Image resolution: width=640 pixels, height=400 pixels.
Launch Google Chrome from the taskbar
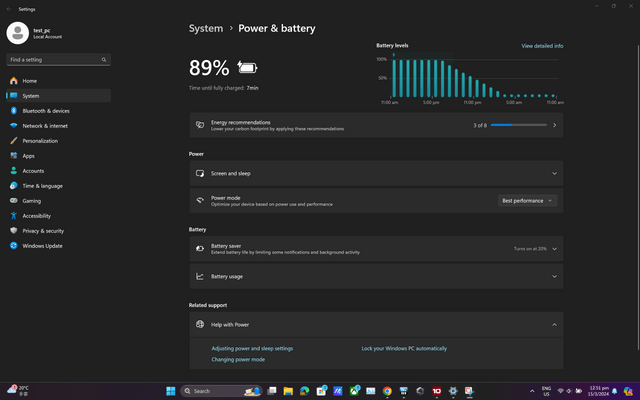[387, 391]
